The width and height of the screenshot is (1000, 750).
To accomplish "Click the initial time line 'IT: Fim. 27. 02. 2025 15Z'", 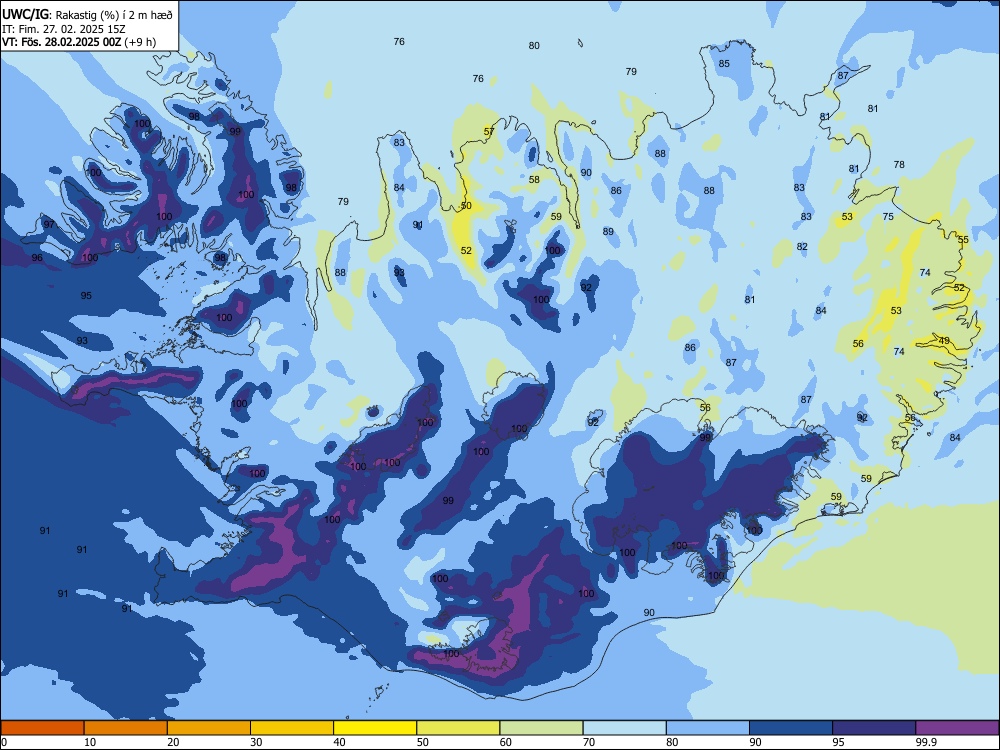I will (x=66, y=29).
